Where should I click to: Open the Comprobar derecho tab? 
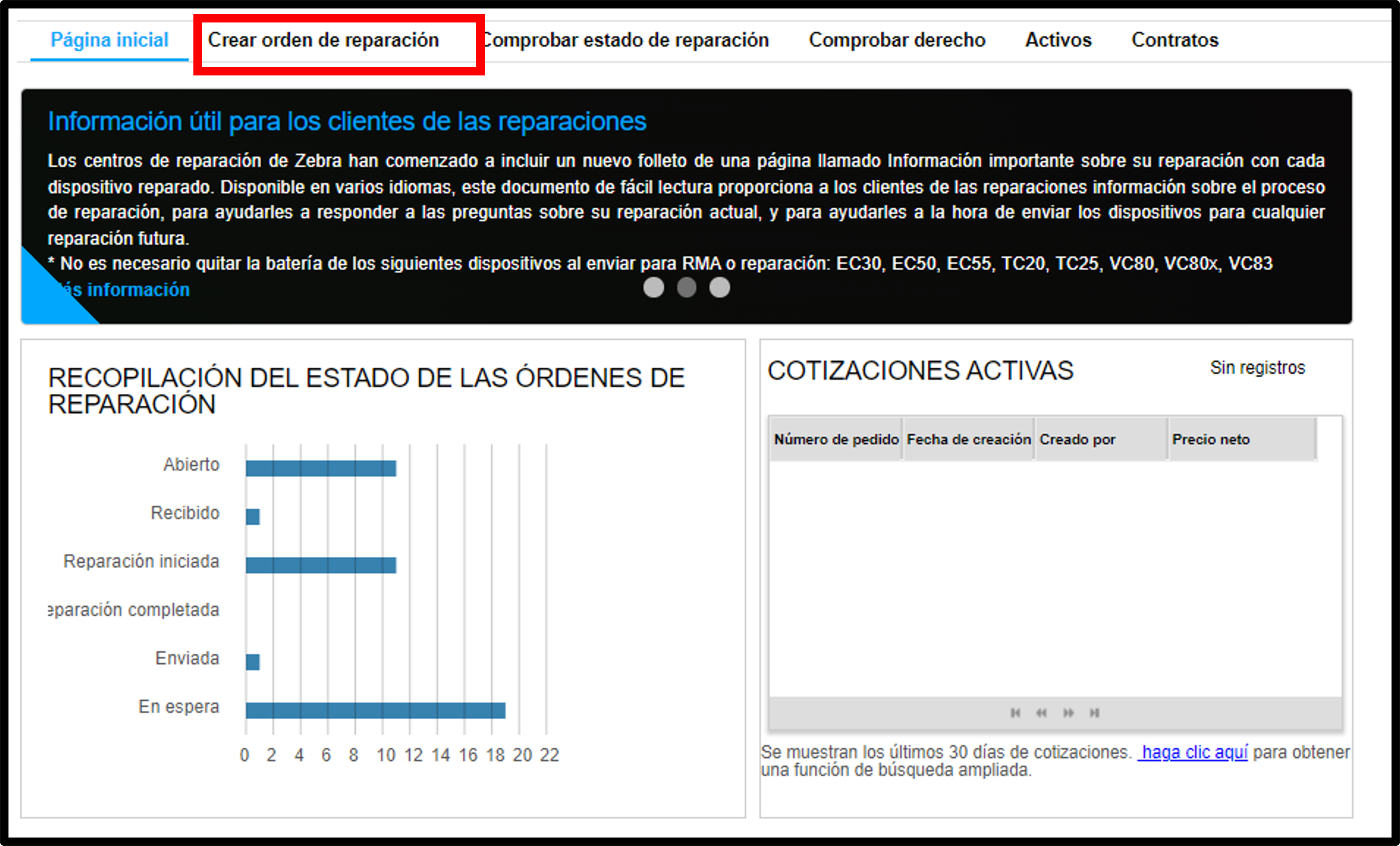pos(897,40)
